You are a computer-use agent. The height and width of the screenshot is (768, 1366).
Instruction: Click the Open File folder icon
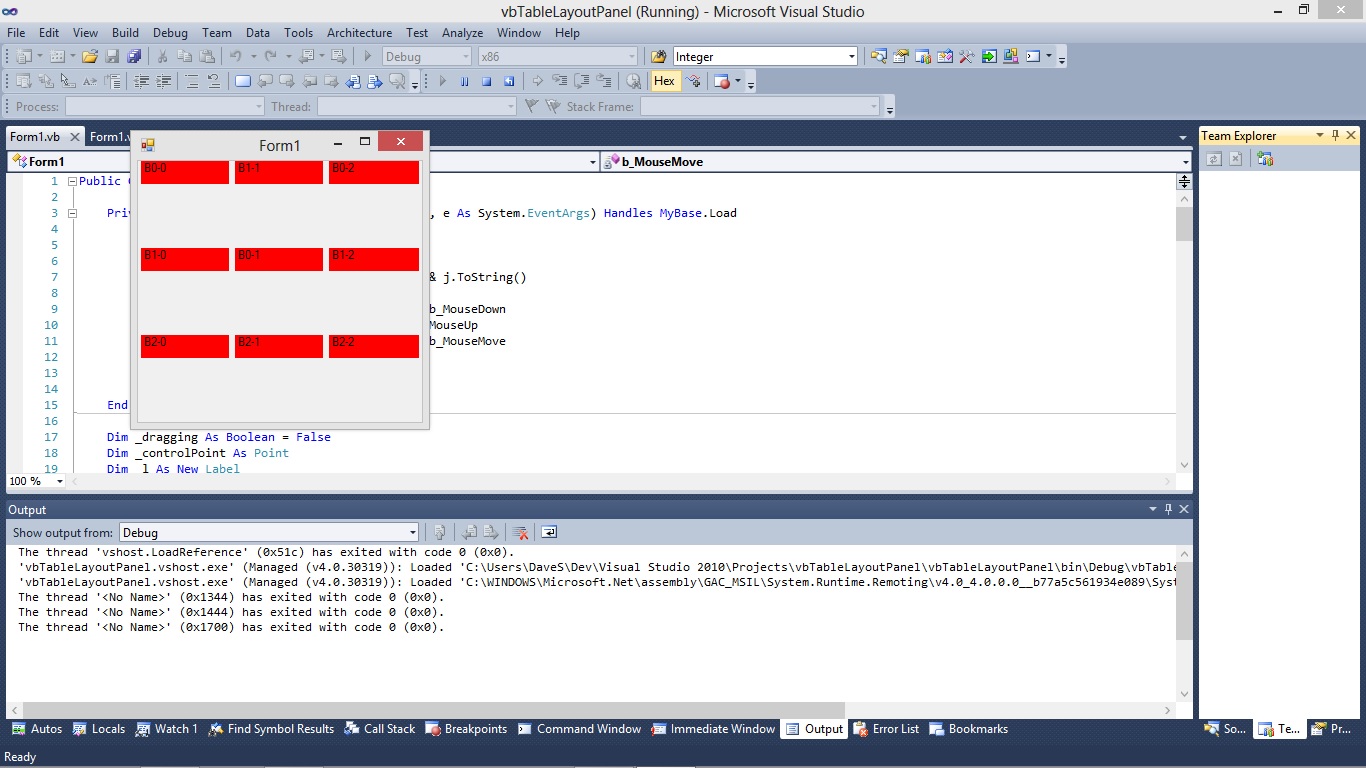[90, 57]
